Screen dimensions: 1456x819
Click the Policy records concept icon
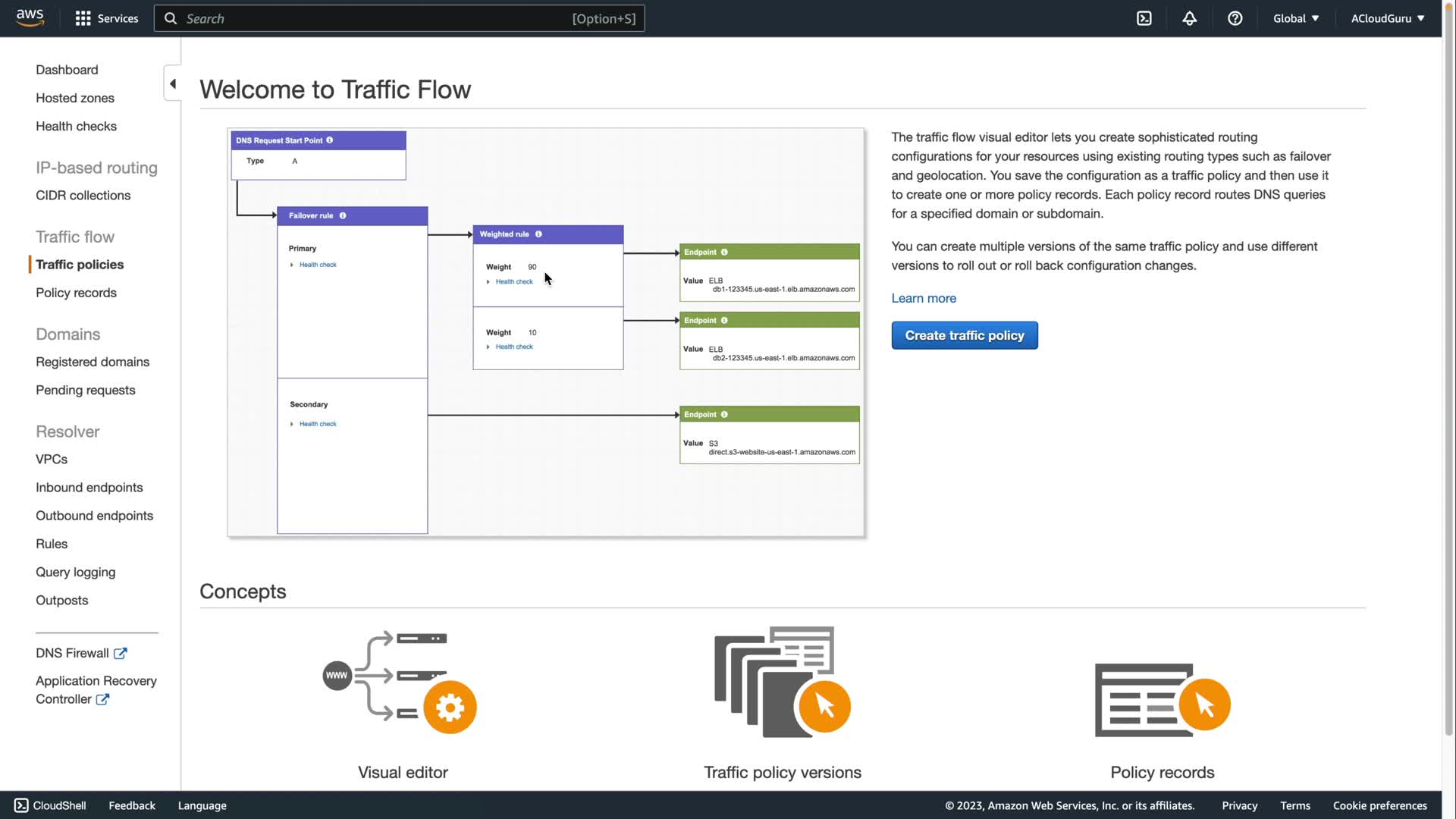point(1162,699)
